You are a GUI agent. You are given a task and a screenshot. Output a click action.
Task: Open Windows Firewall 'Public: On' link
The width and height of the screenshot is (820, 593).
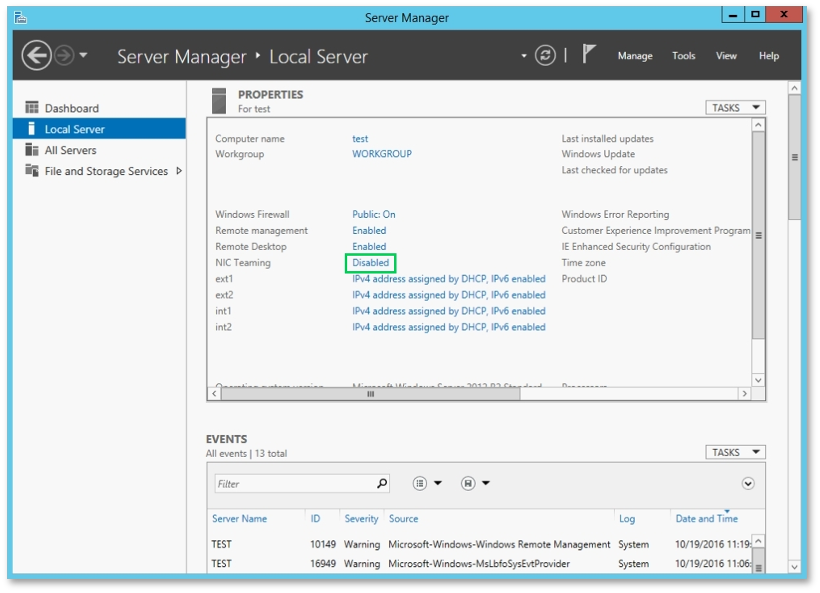[x=373, y=214]
